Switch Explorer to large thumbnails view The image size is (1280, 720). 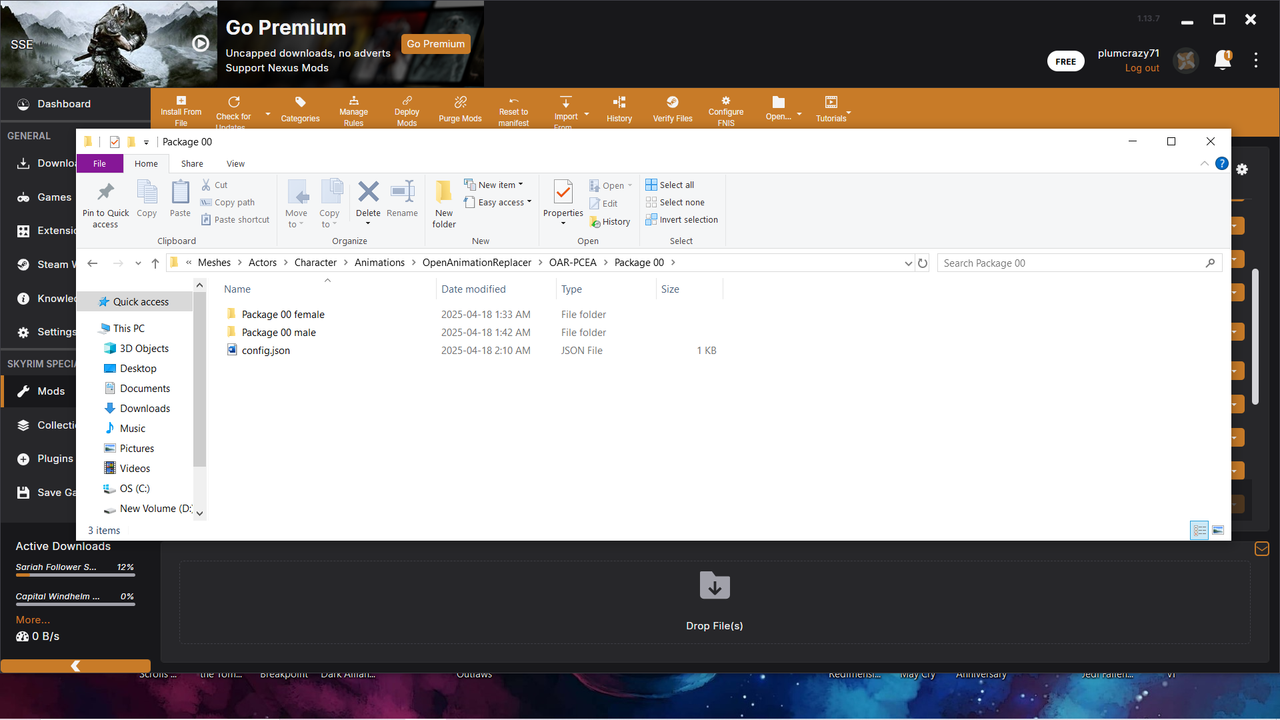pos(1218,530)
